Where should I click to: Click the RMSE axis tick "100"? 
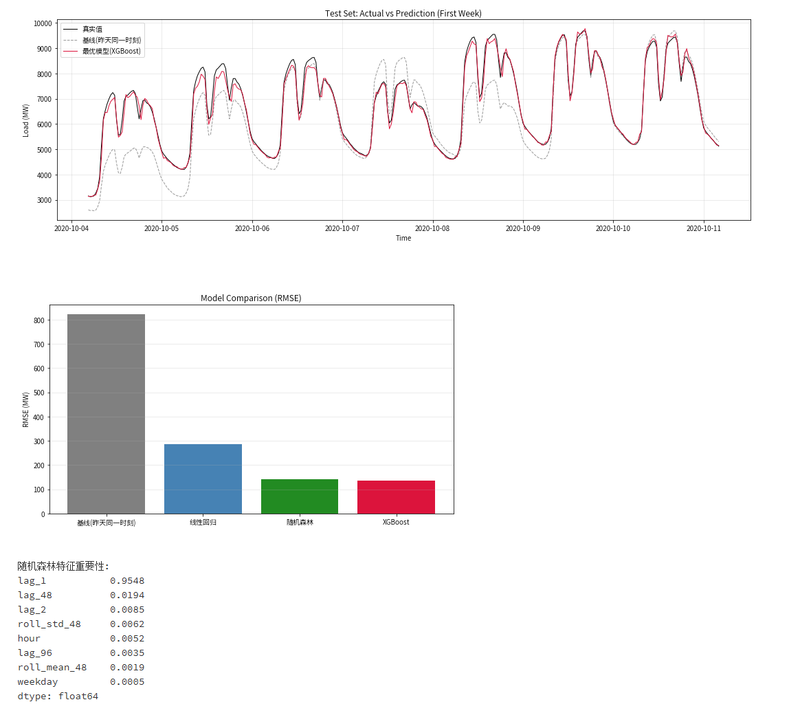click(x=39, y=490)
